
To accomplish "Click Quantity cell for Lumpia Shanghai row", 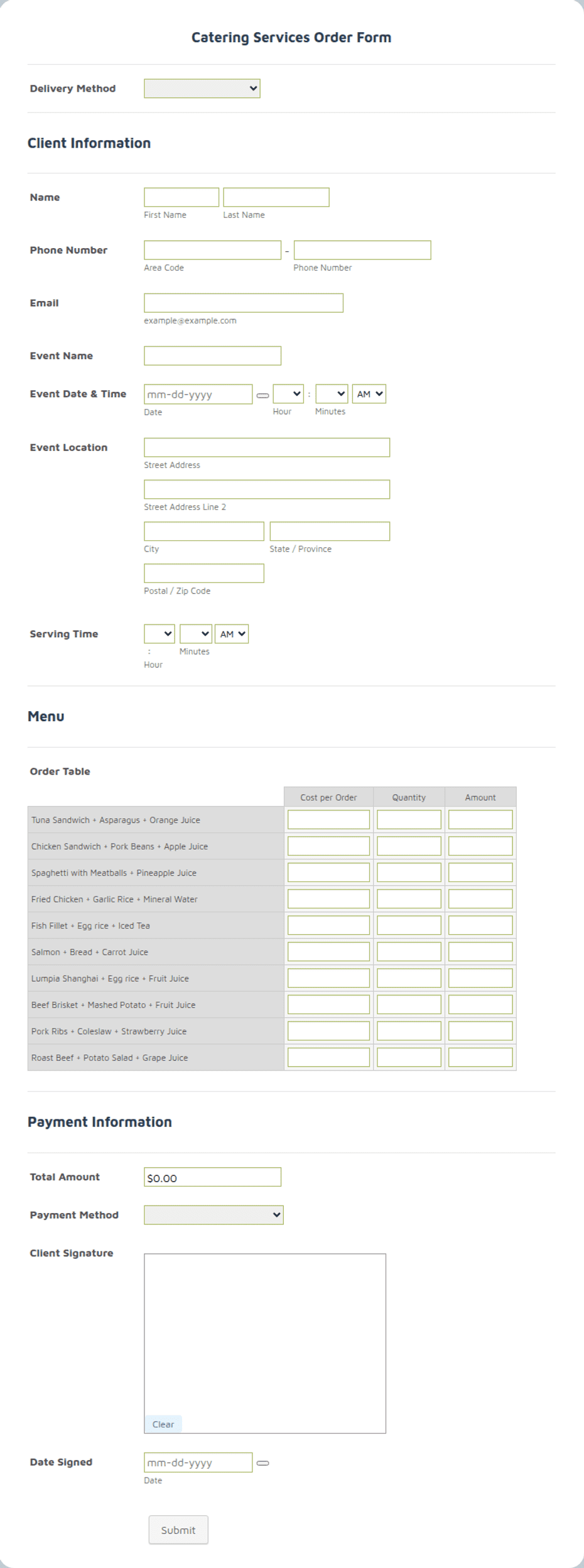I will (409, 978).
